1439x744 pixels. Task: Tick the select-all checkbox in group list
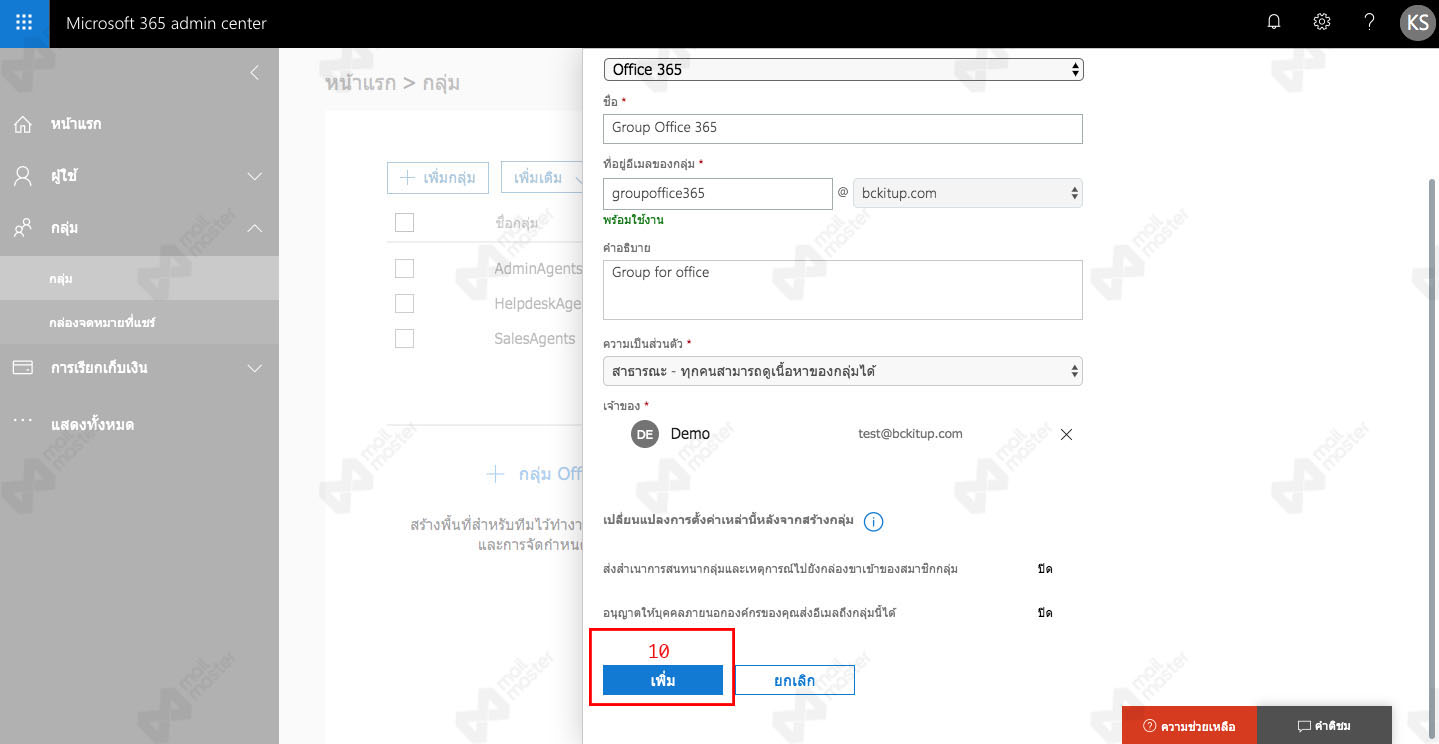404,222
